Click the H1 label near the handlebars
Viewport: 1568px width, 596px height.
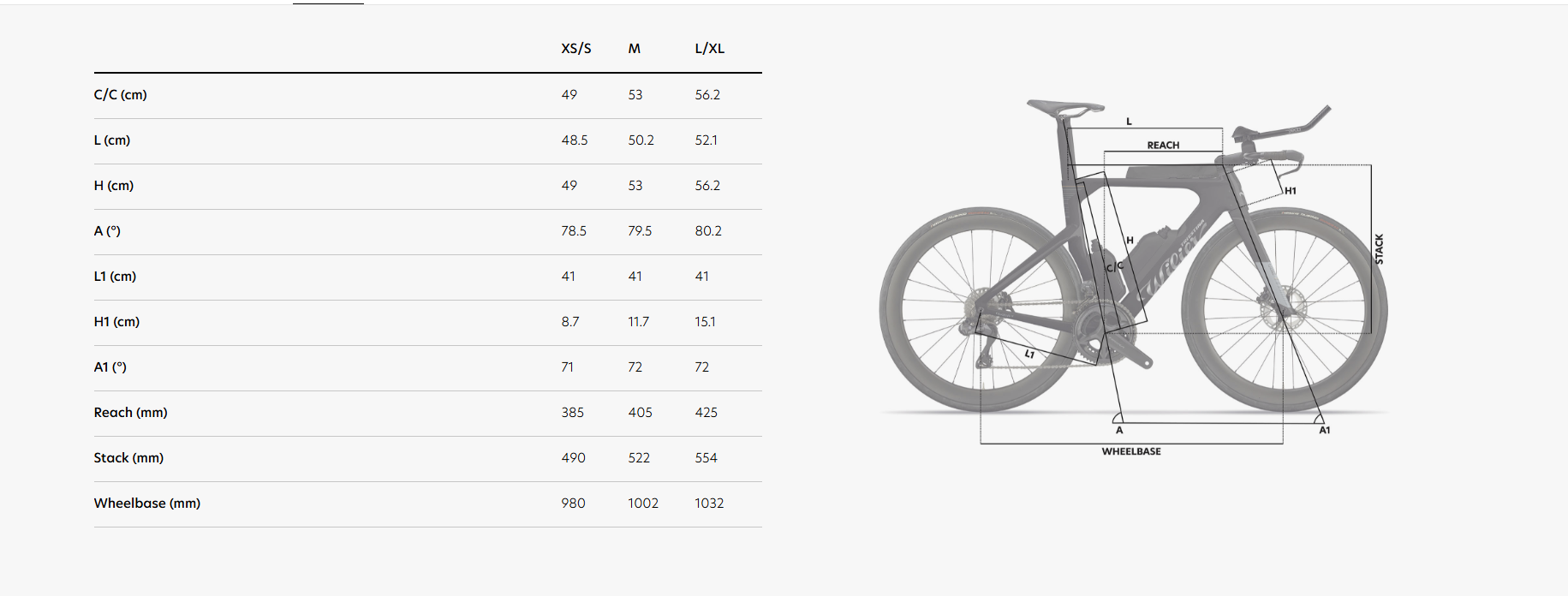click(1291, 191)
